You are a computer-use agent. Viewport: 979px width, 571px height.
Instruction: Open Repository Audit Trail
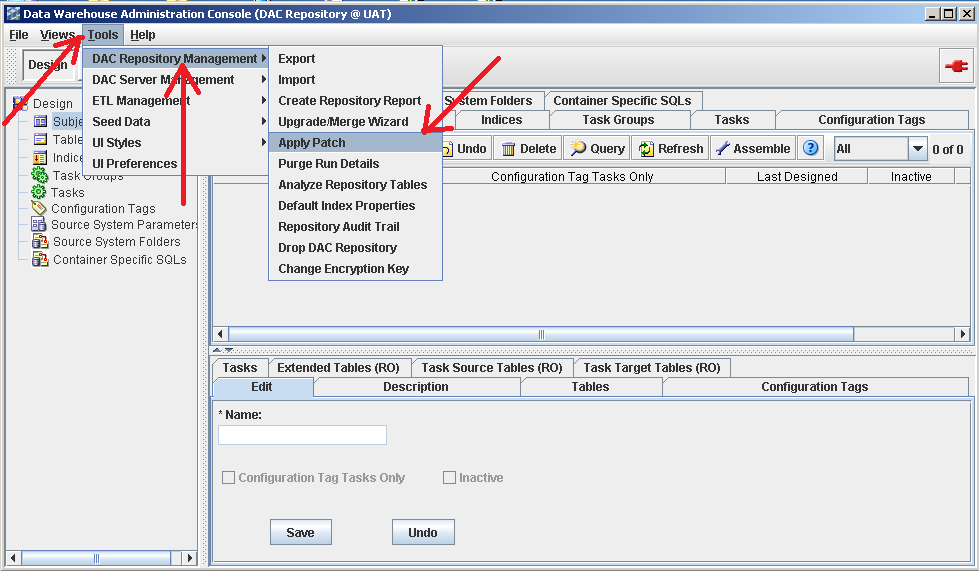click(355, 227)
